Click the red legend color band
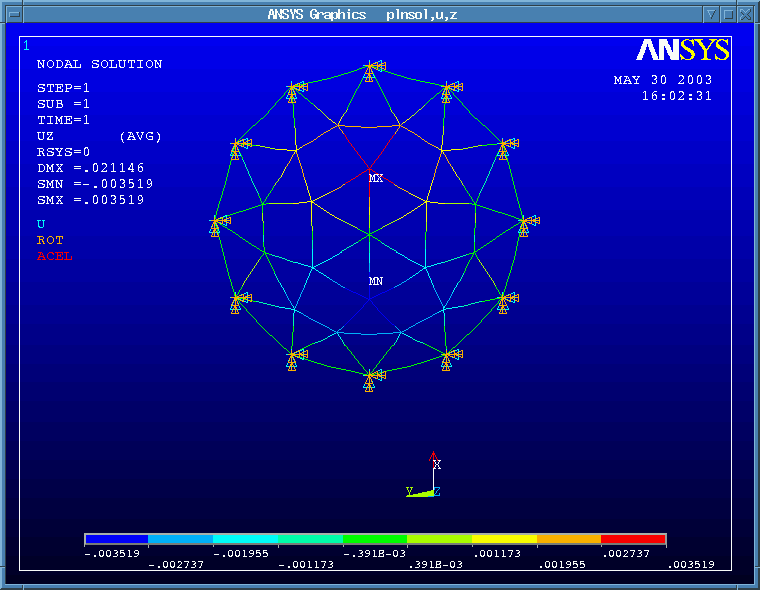 click(633, 539)
